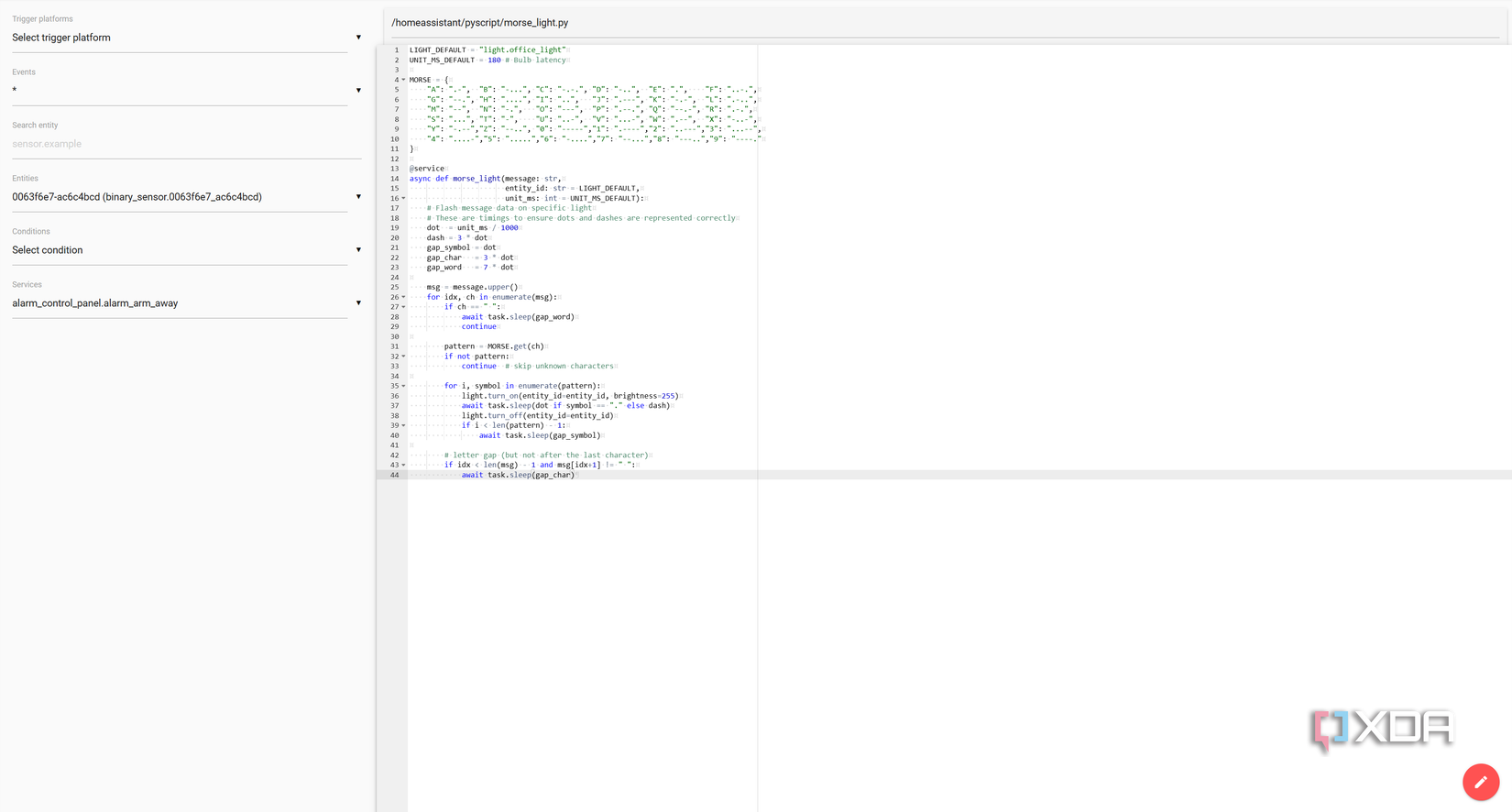The image size is (1512, 812).
Task: Fold the letter gap if block at line 43
Action: coord(403,466)
